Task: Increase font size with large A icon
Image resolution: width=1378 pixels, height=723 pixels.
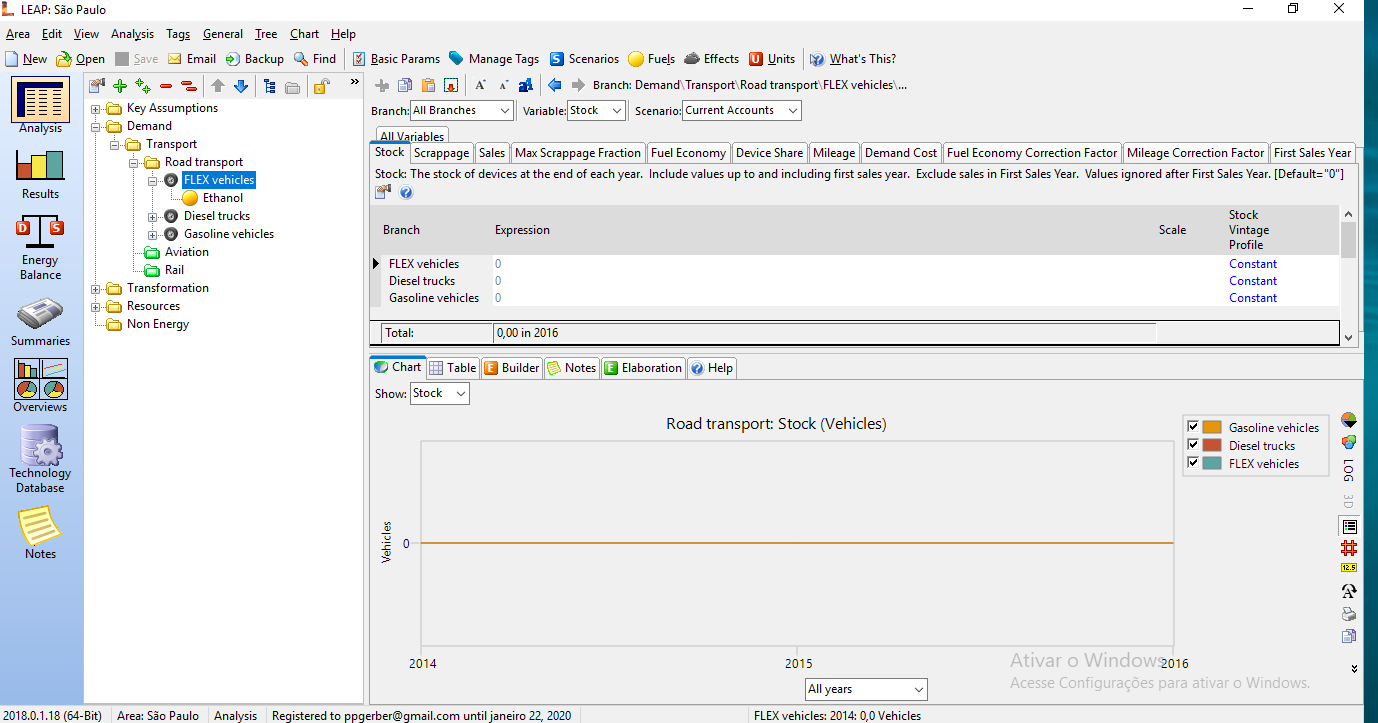Action: (x=480, y=85)
